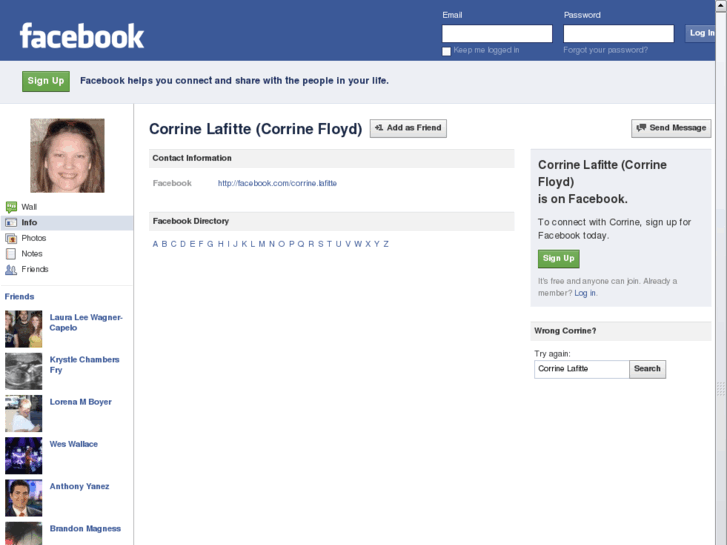
Task: Open the Notes tab
Action: pos(32,254)
